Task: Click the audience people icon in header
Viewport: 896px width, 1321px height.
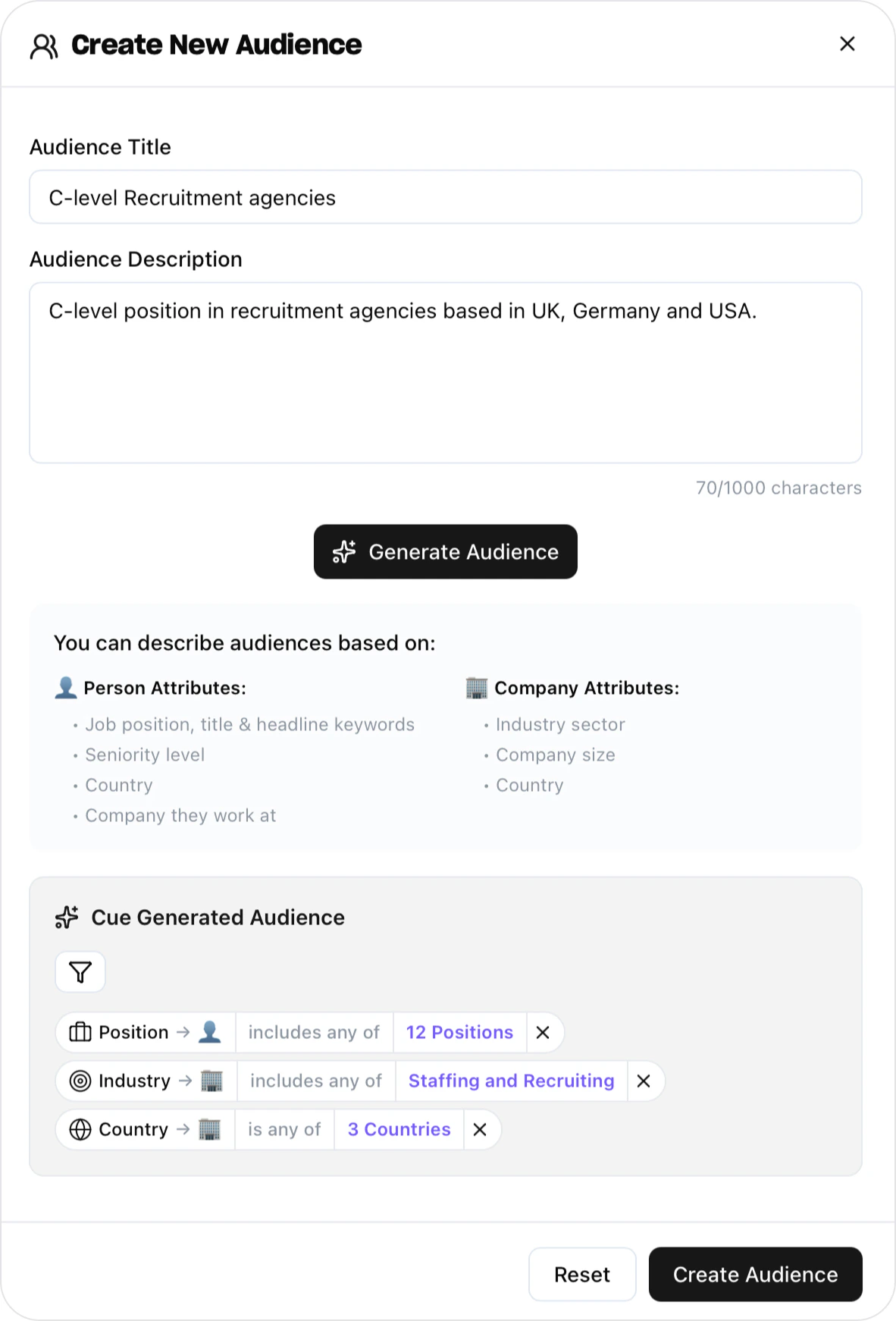Action: point(44,46)
